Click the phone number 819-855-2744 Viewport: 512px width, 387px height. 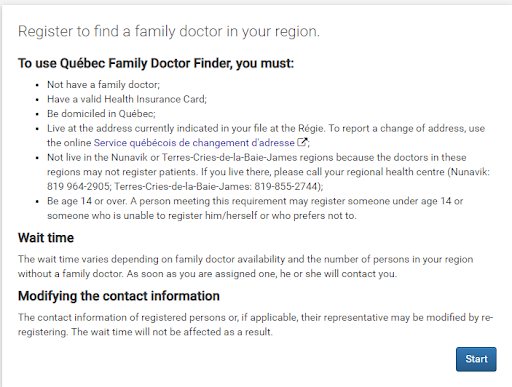point(286,186)
